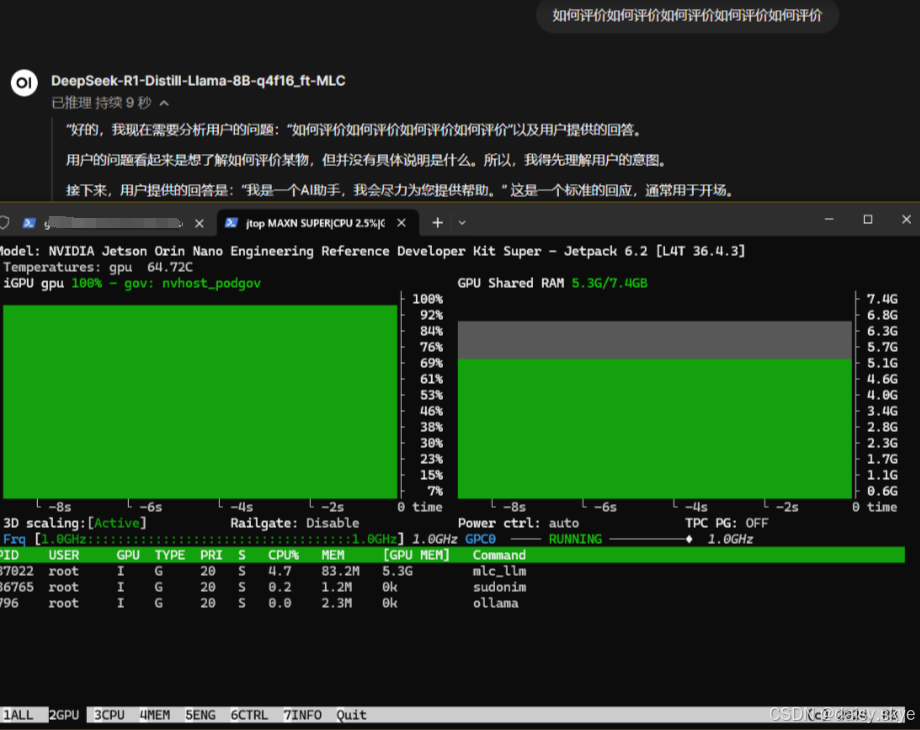Viewport: 920px width, 730px height.
Task: Open the 5ENG page in jtop
Action: click(x=201, y=715)
